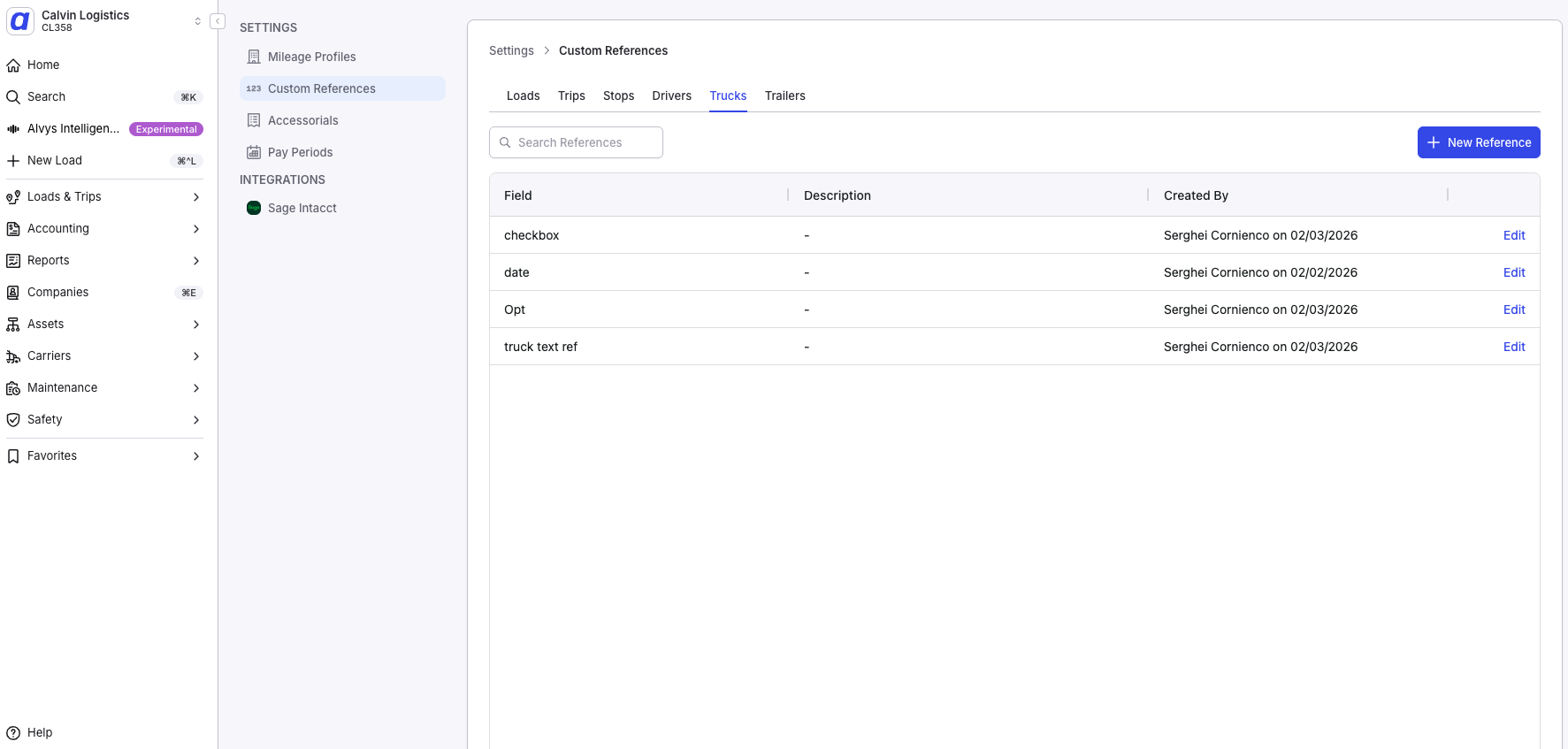Click the Alvys logo icon
Screen dimensions: 1568x749
19,21
